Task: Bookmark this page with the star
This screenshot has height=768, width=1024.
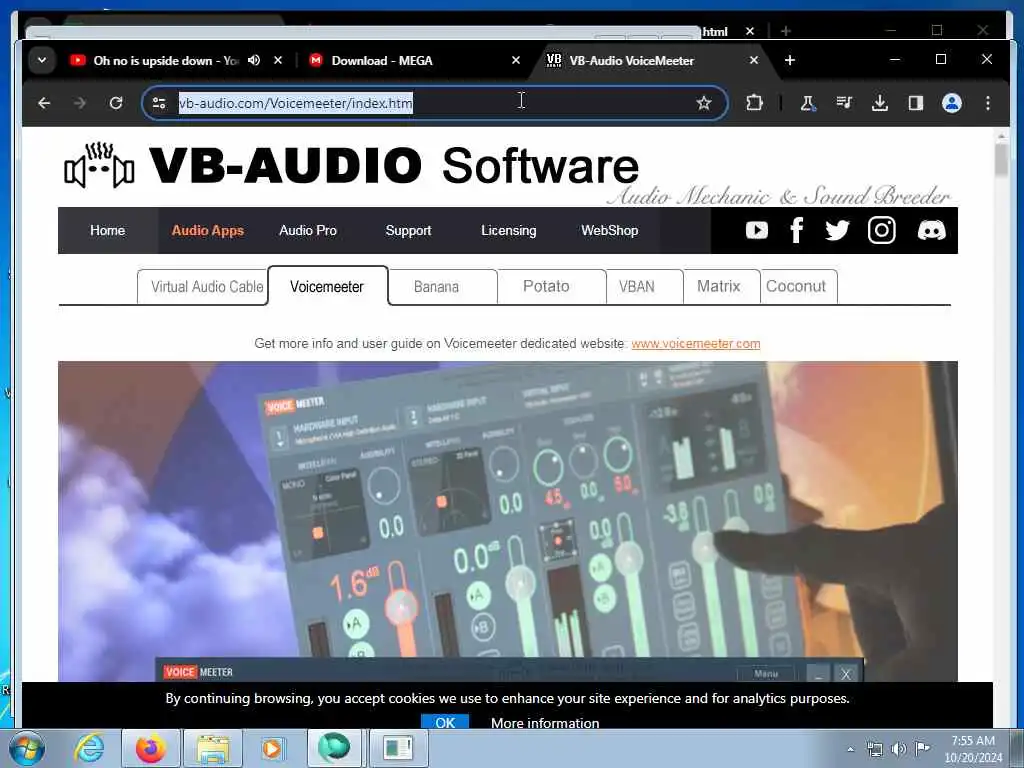Action: coord(703,103)
